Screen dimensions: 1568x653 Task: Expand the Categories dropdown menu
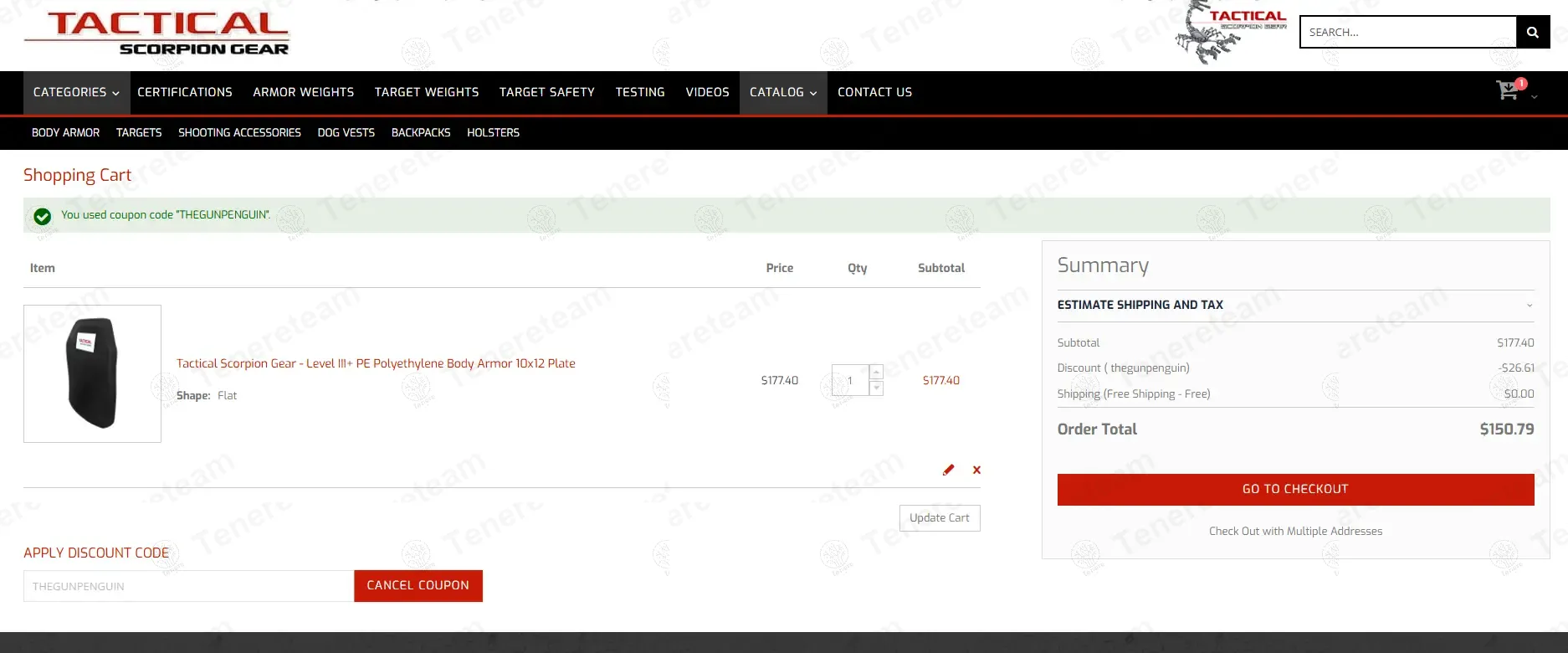point(76,92)
